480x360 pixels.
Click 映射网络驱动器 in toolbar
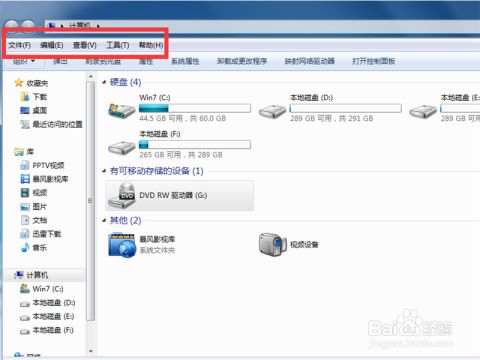[310, 61]
